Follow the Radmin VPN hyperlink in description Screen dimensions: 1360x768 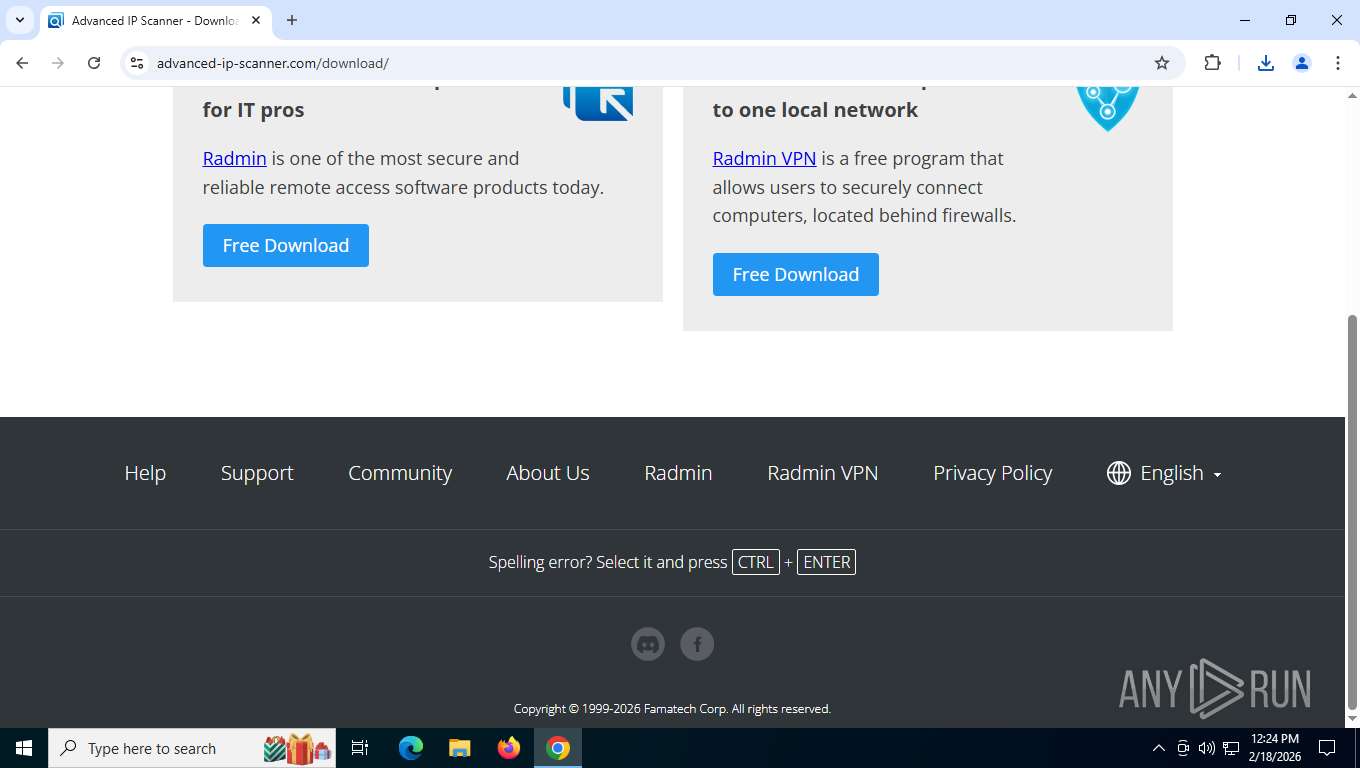[x=765, y=158]
